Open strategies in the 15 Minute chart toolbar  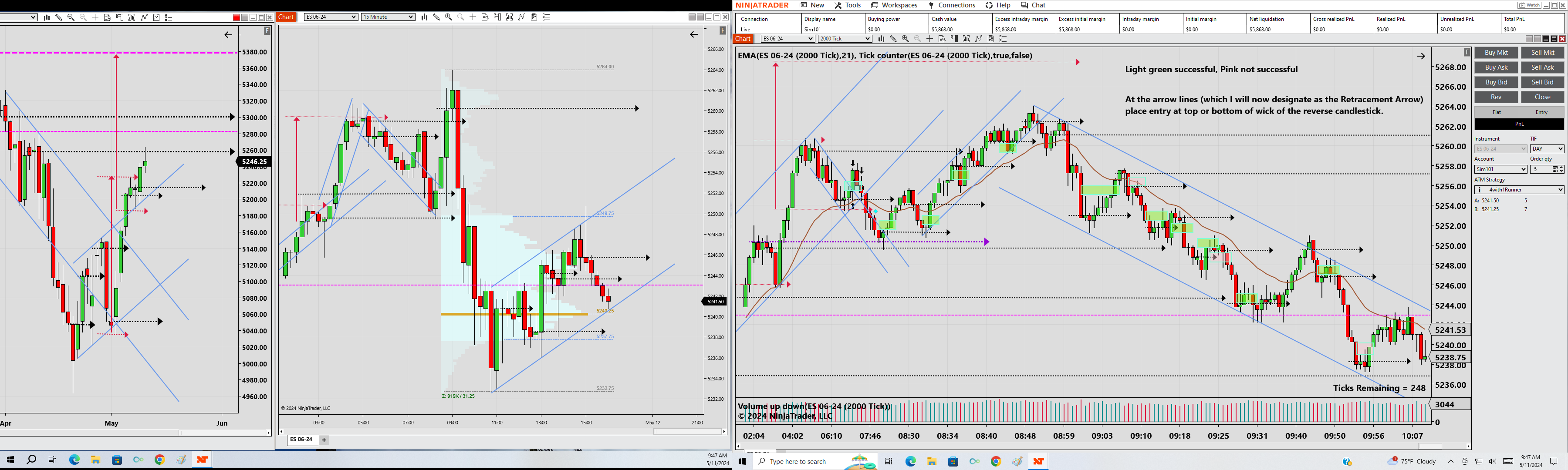(x=522, y=17)
